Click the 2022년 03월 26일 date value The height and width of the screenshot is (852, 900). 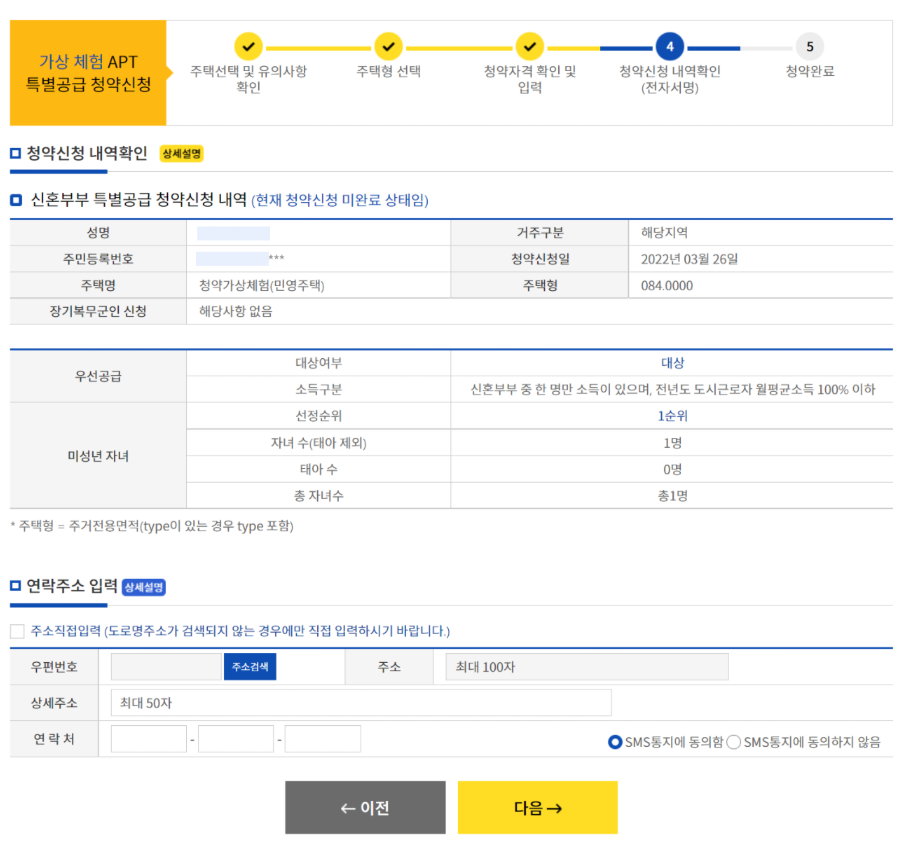[689, 259]
